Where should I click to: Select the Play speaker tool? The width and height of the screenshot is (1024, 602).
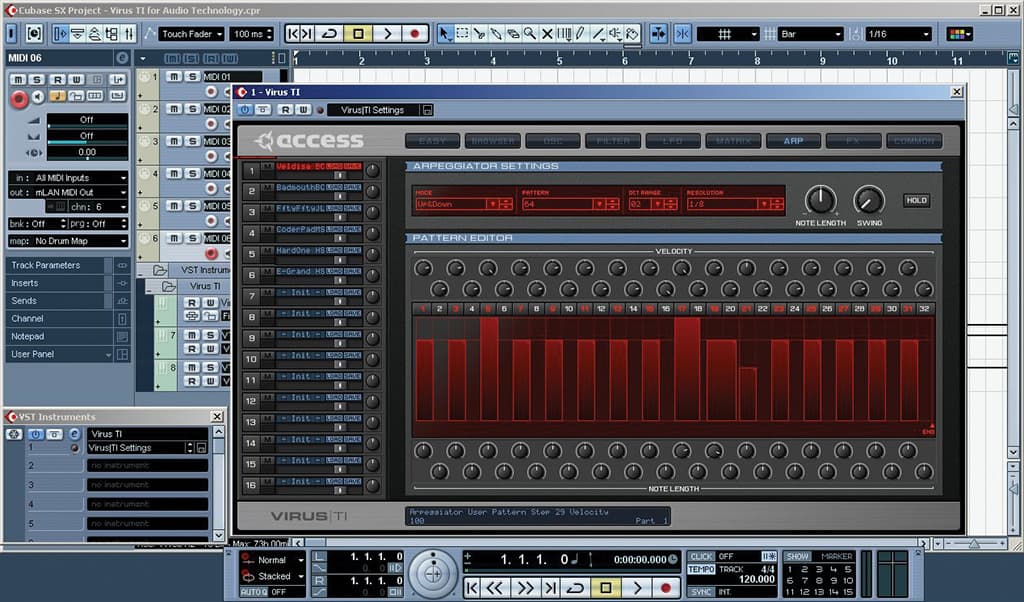[615, 34]
